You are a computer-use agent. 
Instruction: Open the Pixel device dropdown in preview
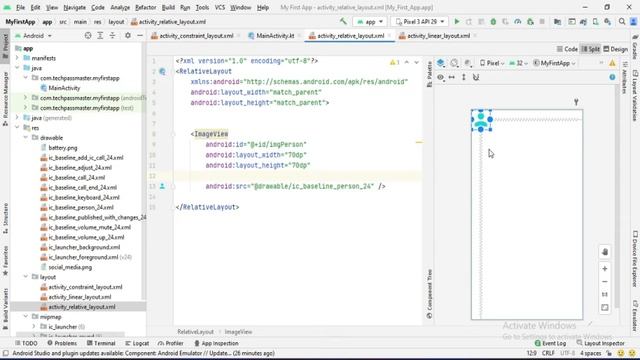click(492, 63)
